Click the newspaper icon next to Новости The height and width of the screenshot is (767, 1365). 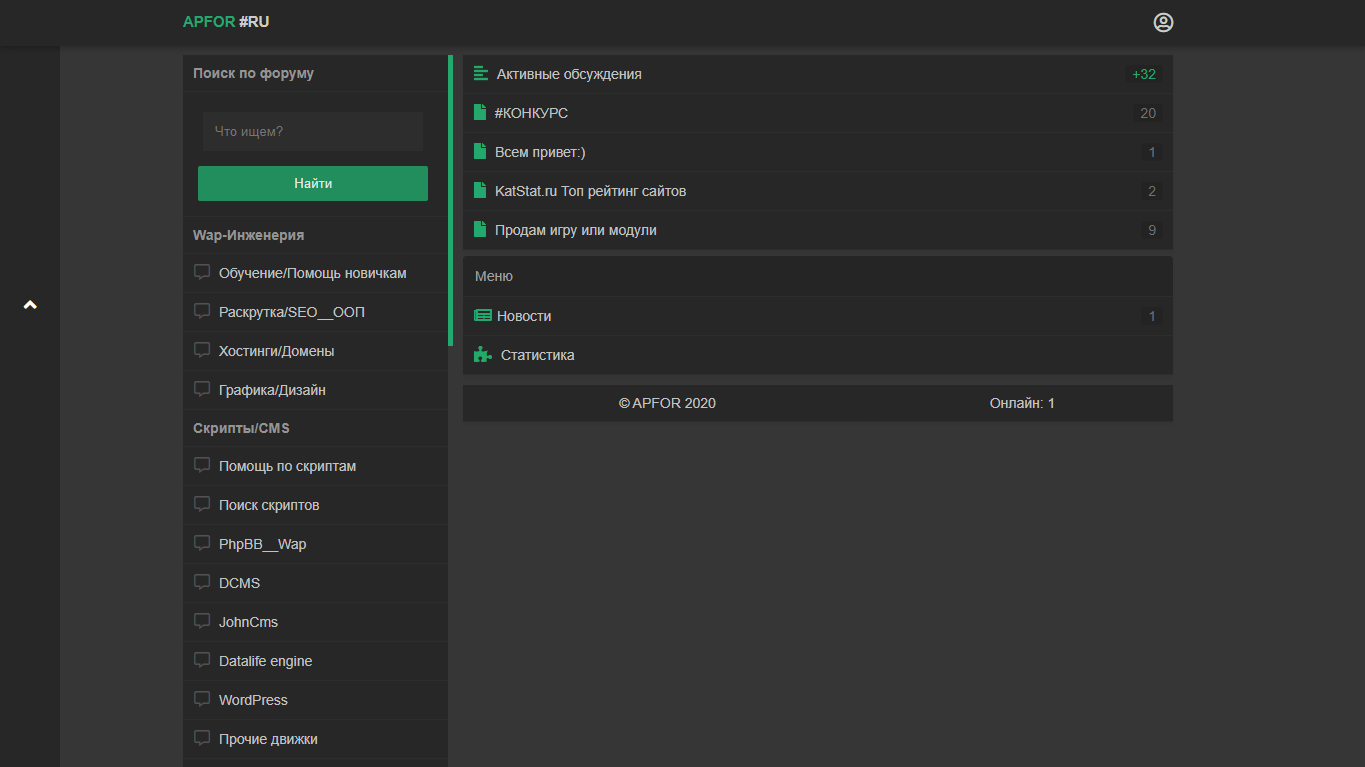pos(483,316)
